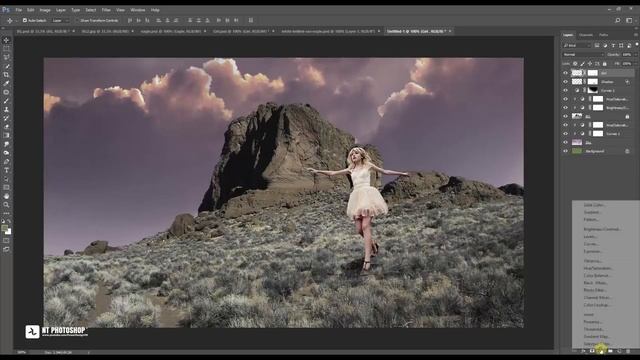Click the Opacity value field
The image size is (640, 360).
pos(626,55)
